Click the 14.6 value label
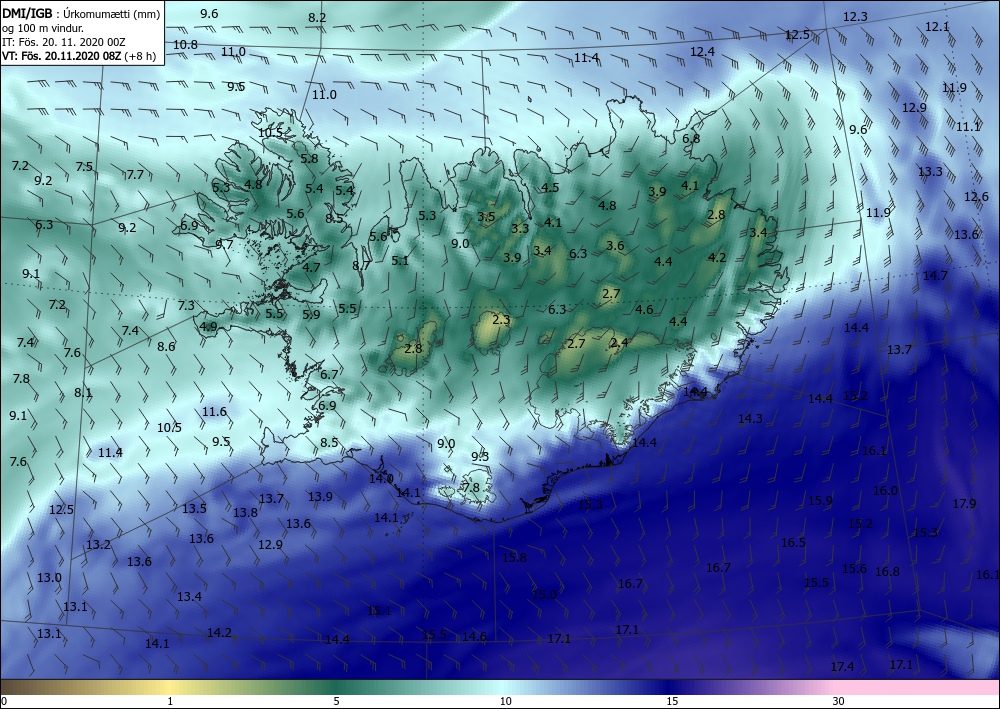This screenshot has width=1000, height=709. [x=474, y=637]
